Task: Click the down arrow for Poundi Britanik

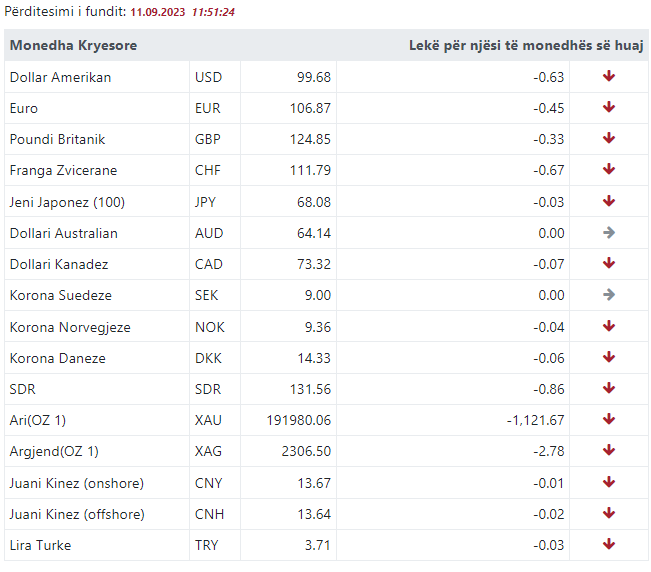Action: coord(609,139)
